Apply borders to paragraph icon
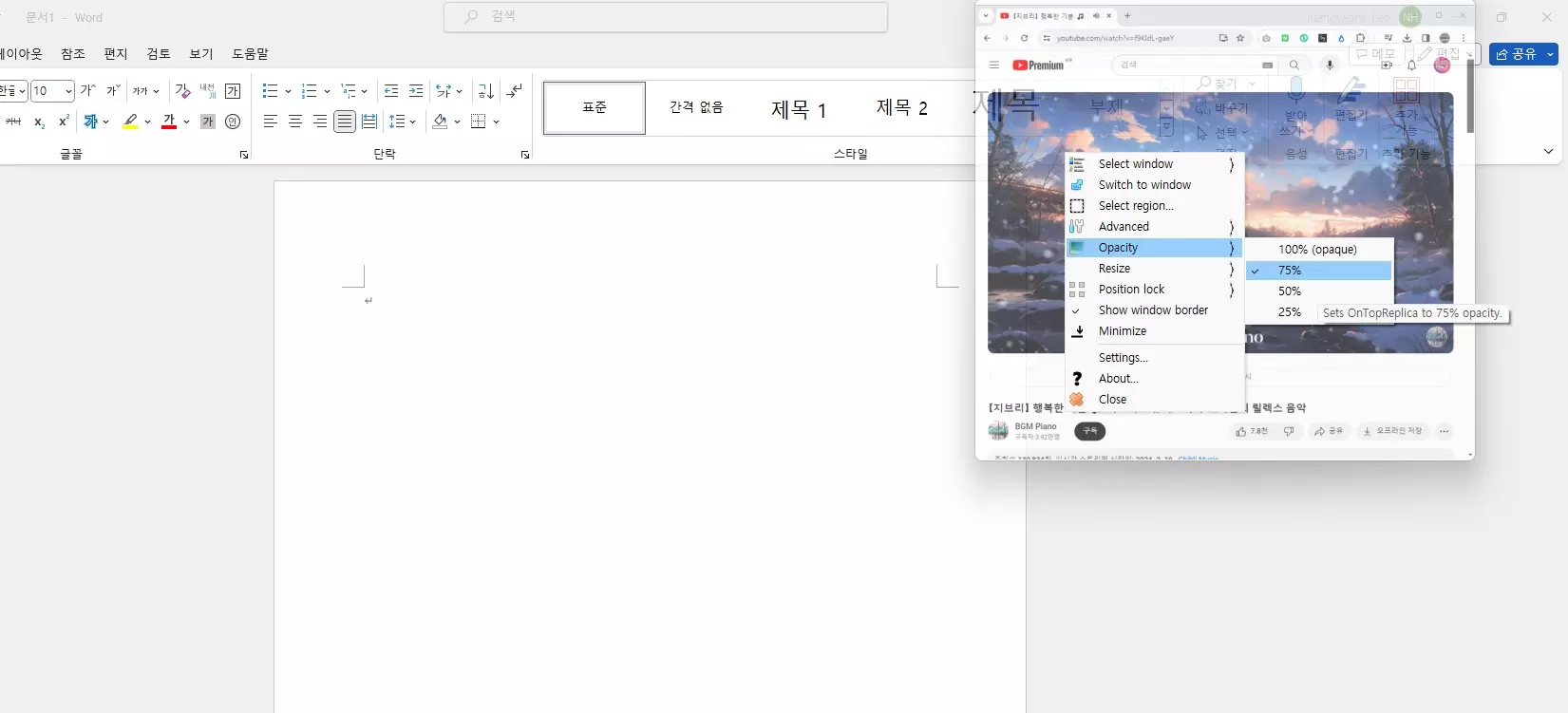1568x713 pixels. (x=479, y=122)
